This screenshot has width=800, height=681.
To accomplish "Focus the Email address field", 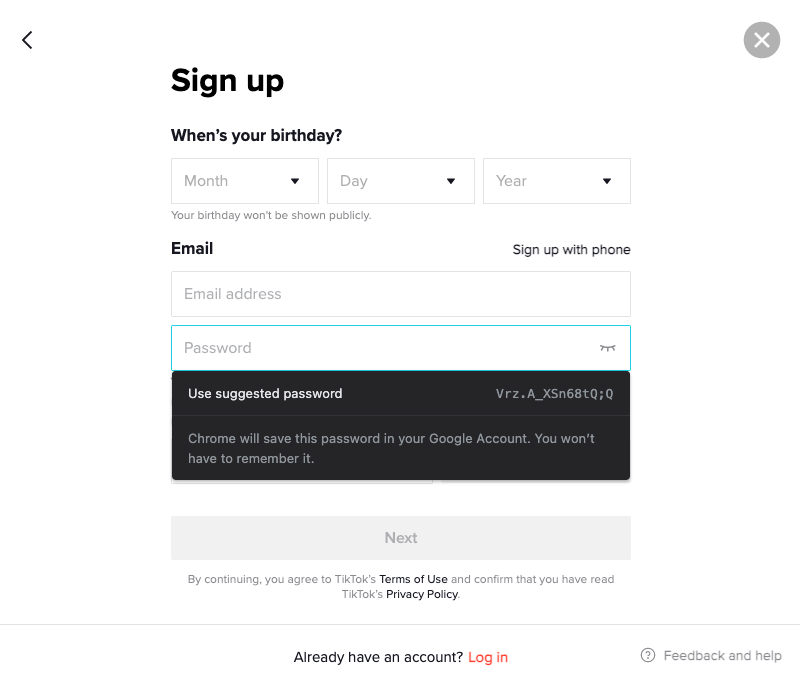I will coord(401,294).
